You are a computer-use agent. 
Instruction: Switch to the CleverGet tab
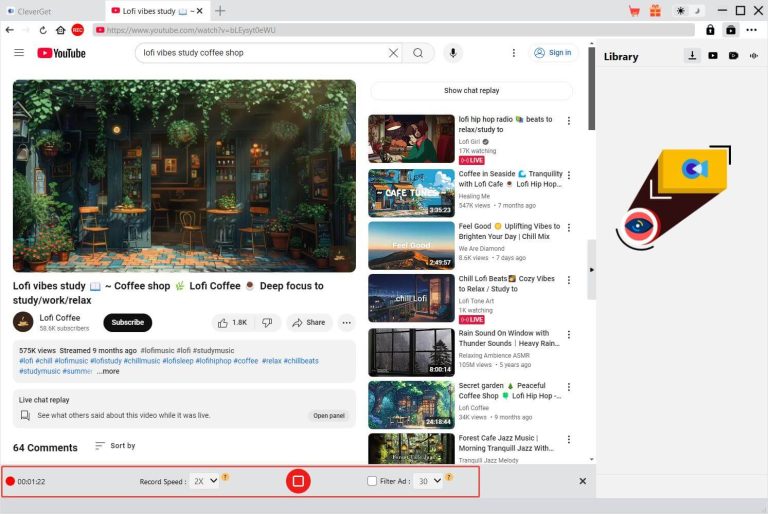click(50, 11)
